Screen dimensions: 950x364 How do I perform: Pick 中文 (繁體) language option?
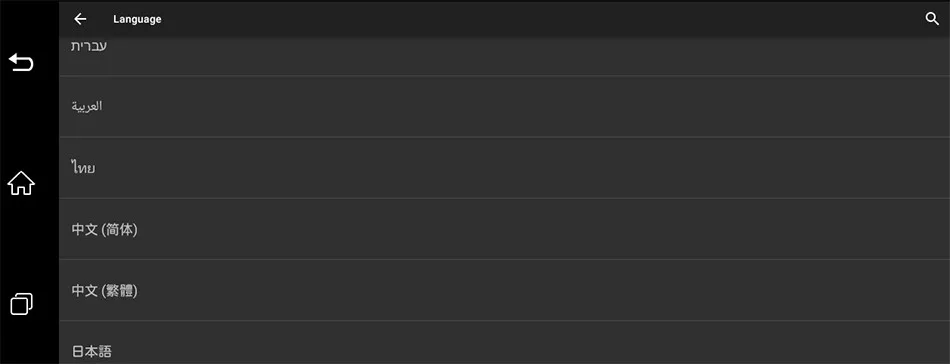click(504, 290)
